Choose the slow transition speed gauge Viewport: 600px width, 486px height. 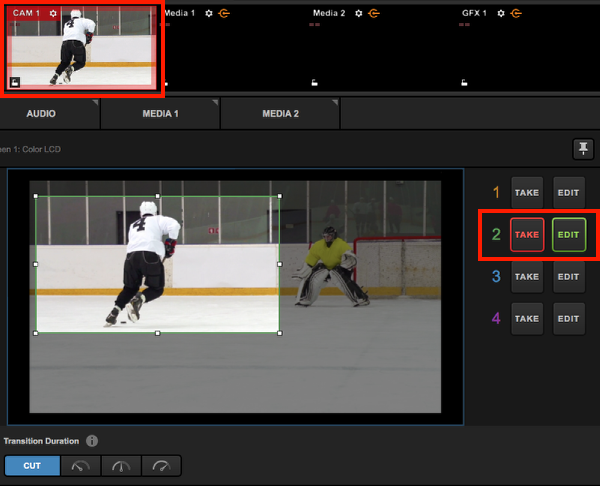tap(81, 466)
